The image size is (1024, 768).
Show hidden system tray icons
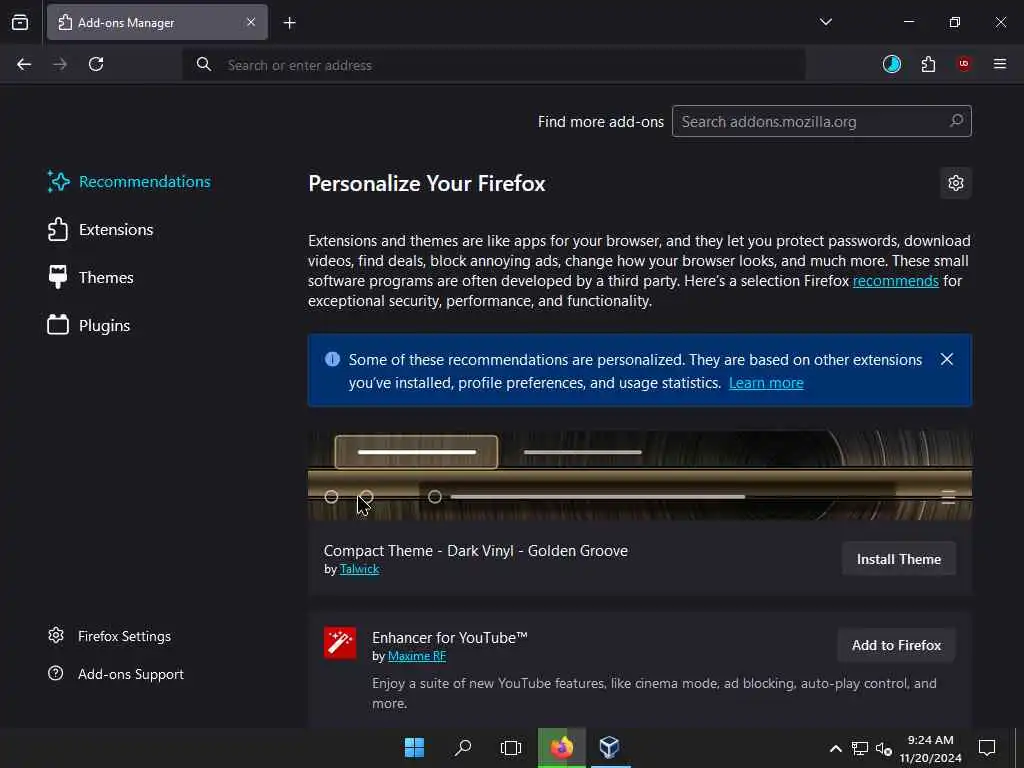pyautogui.click(x=835, y=748)
